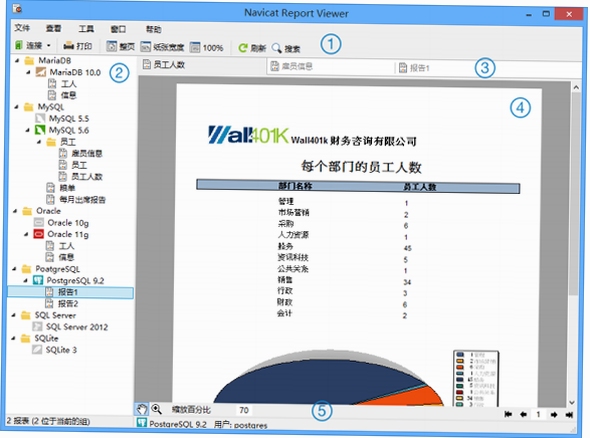Select 每月出席报告 report in tree
Screen dimensions: 590x438
coord(82,199)
